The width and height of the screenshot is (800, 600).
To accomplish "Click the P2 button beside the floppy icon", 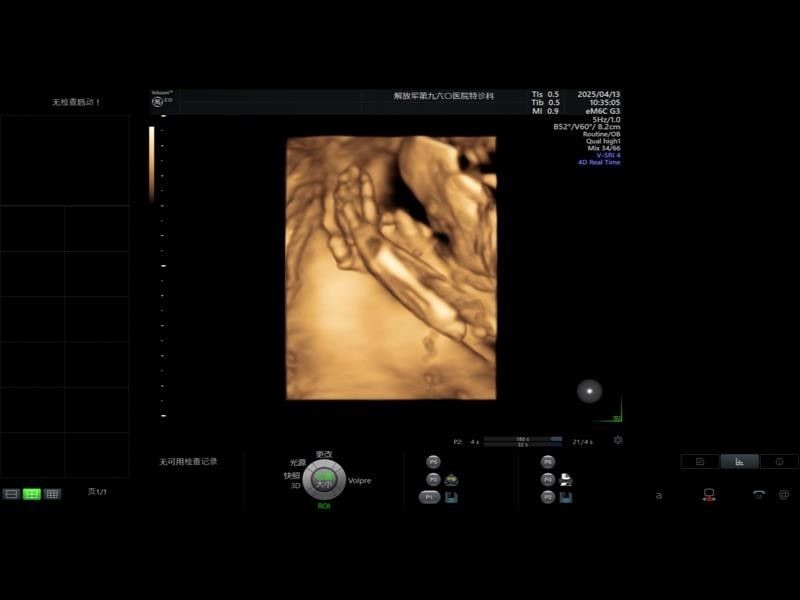I will [547, 497].
